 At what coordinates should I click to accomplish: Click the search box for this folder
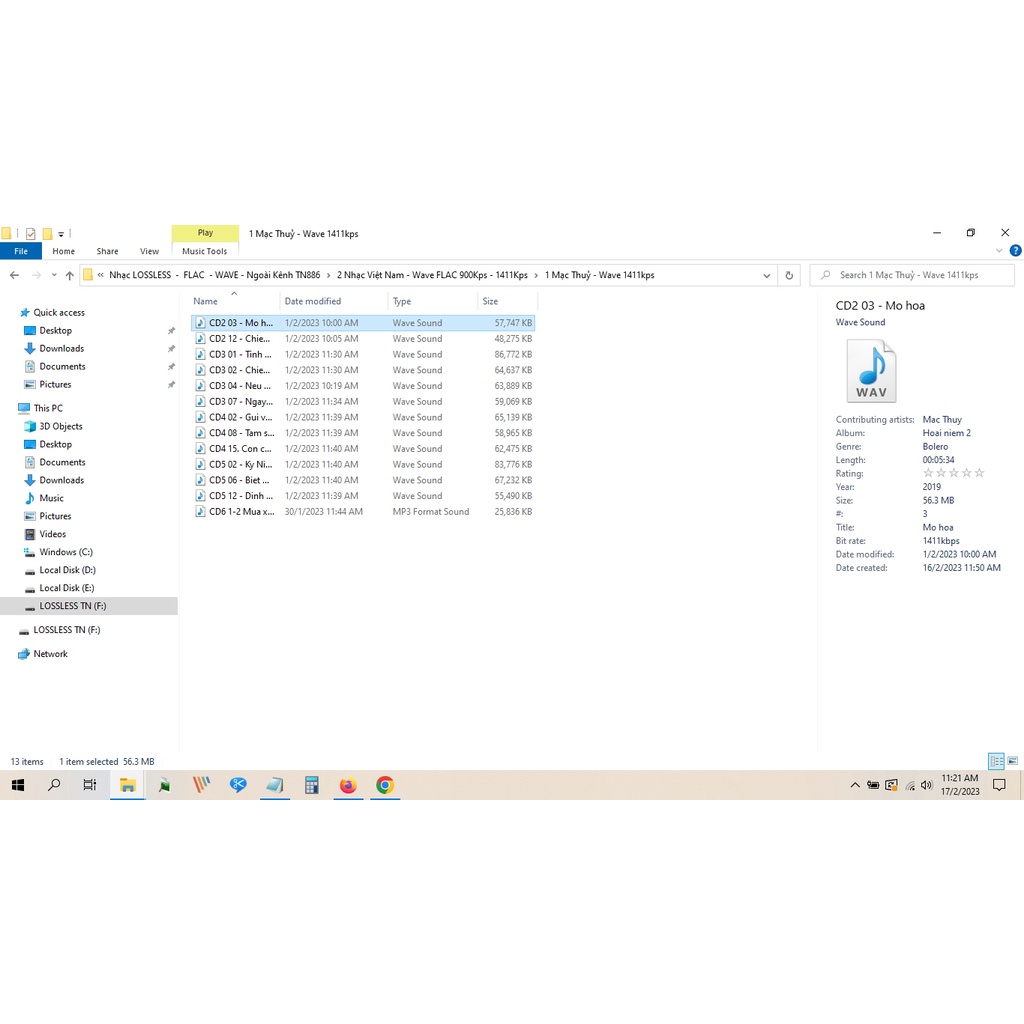point(912,276)
